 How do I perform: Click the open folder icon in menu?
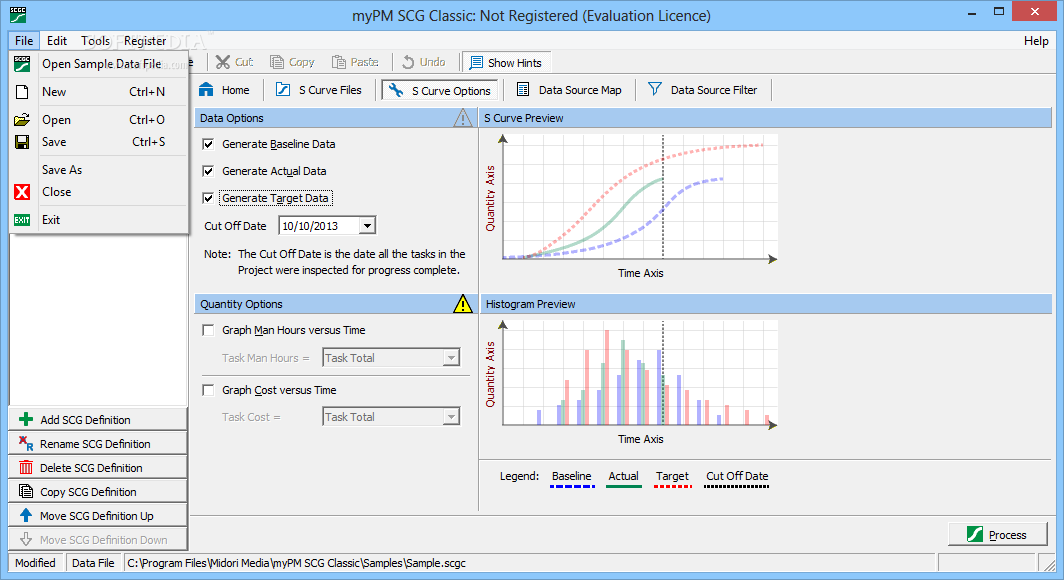coord(22,119)
